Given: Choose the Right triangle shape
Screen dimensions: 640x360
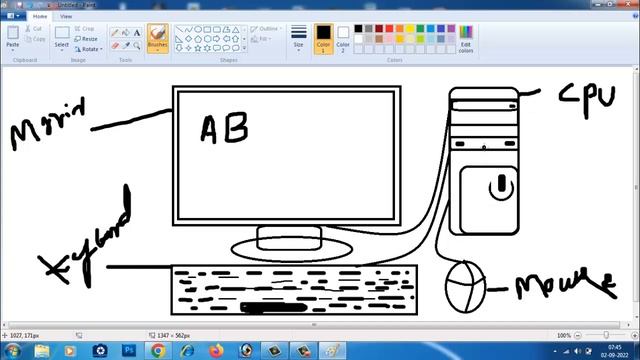Looking at the screenshot, I should click(179, 39).
